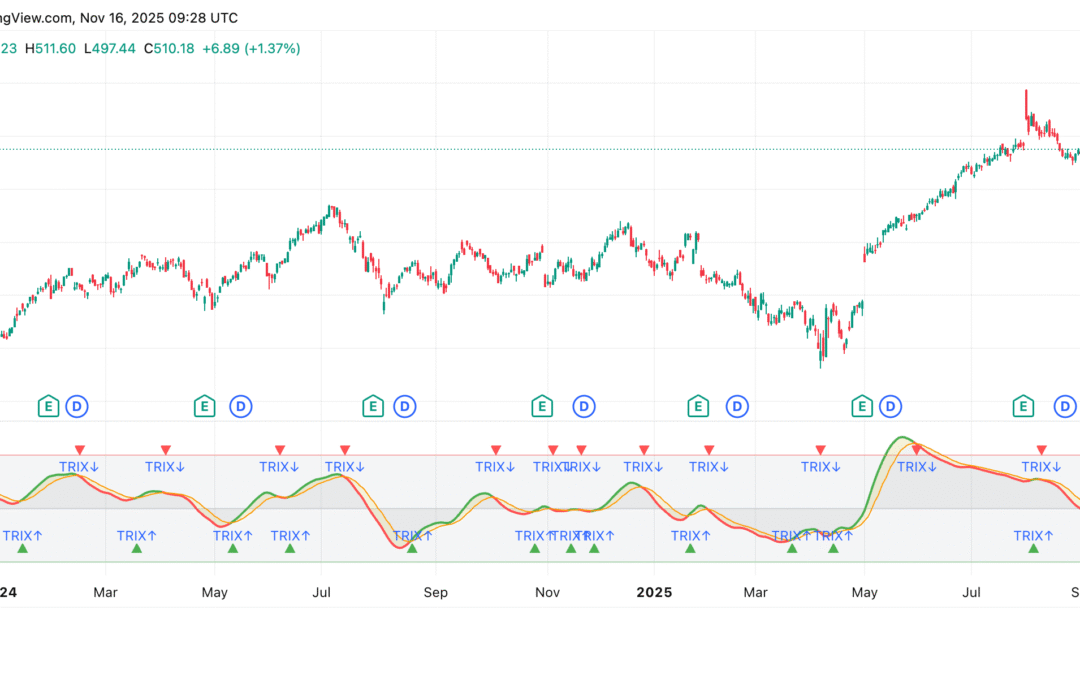This screenshot has width=1080, height=675.
Task: Click the rightmost dividend D marker
Action: (1065, 406)
